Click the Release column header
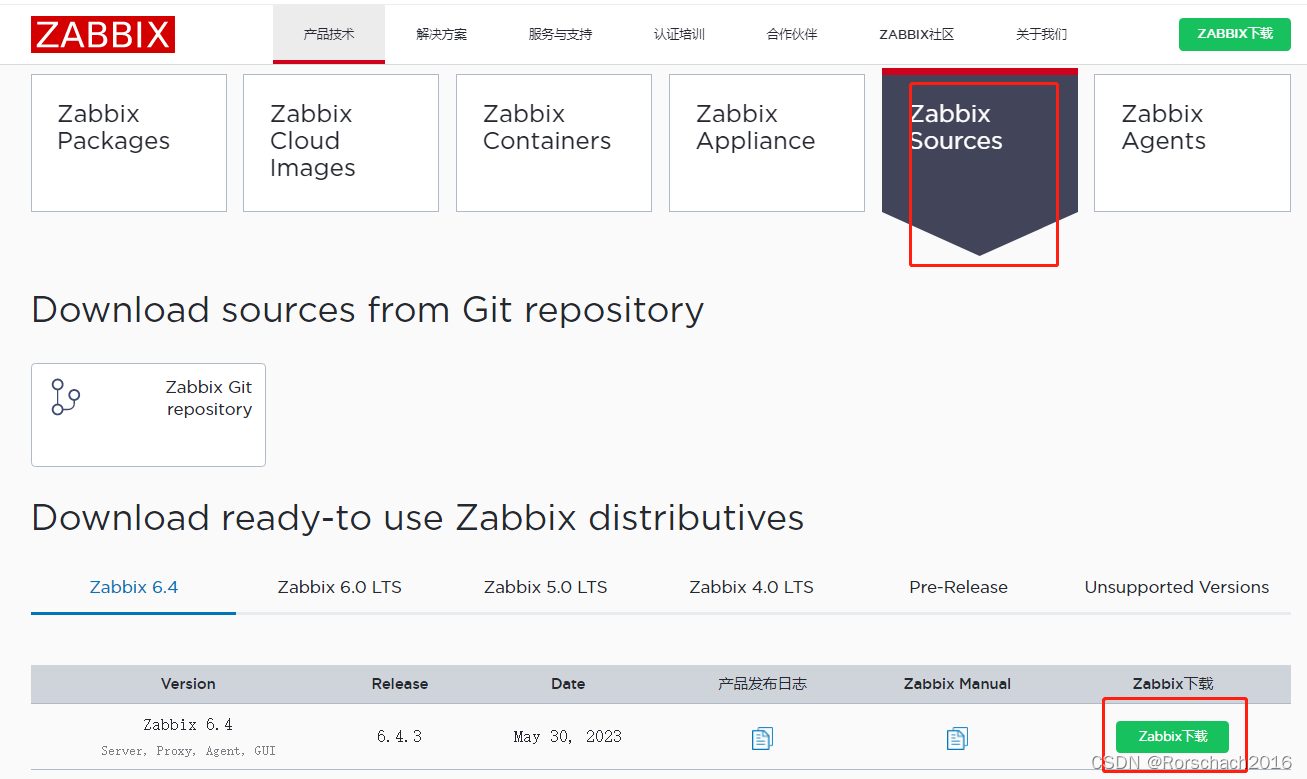 click(400, 684)
